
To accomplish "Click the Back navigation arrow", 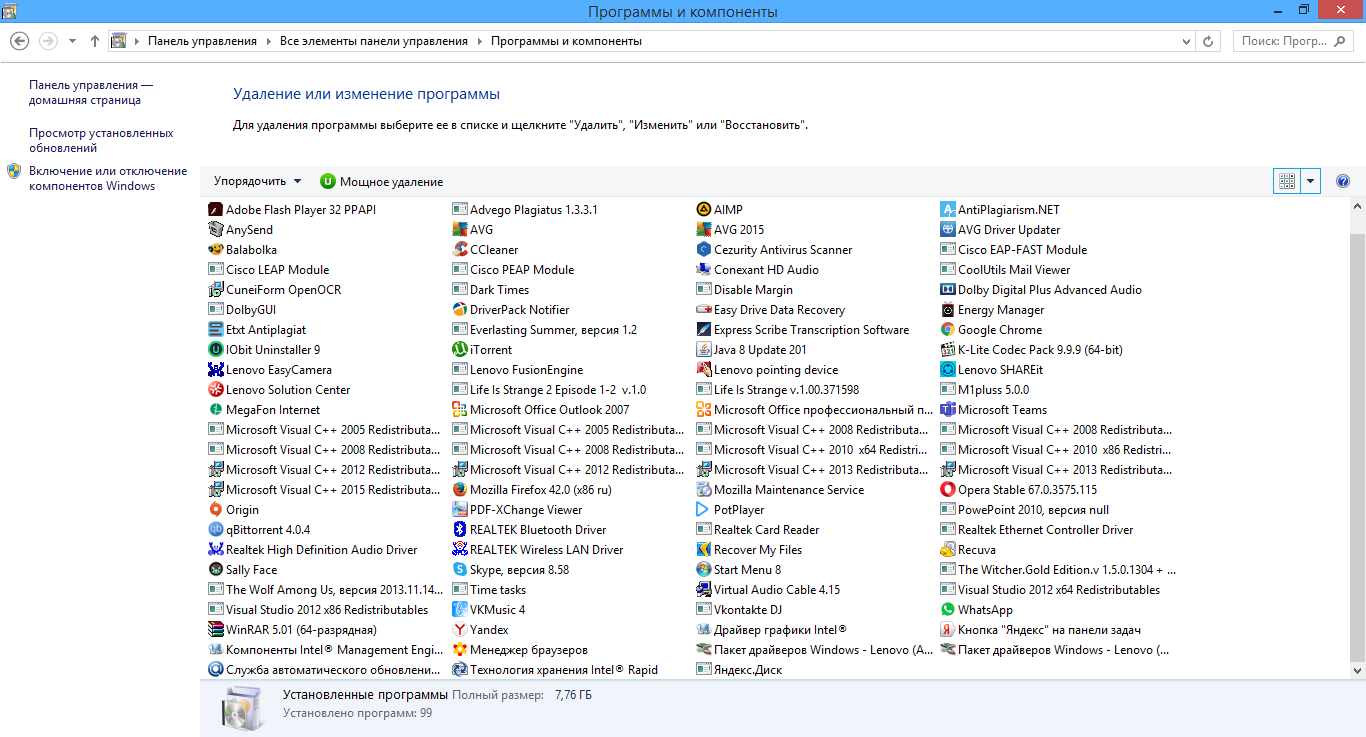I will coord(19,41).
